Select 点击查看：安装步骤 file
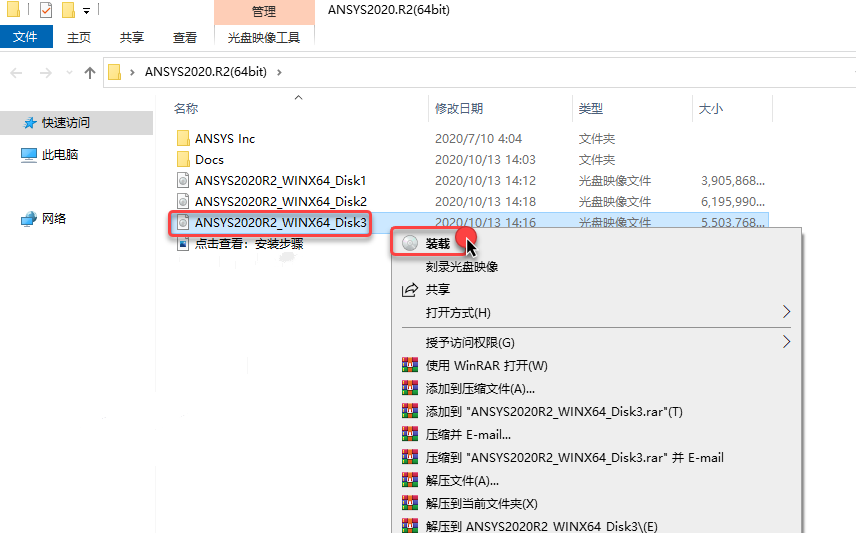Image resolution: width=856 pixels, height=533 pixels. (249, 244)
